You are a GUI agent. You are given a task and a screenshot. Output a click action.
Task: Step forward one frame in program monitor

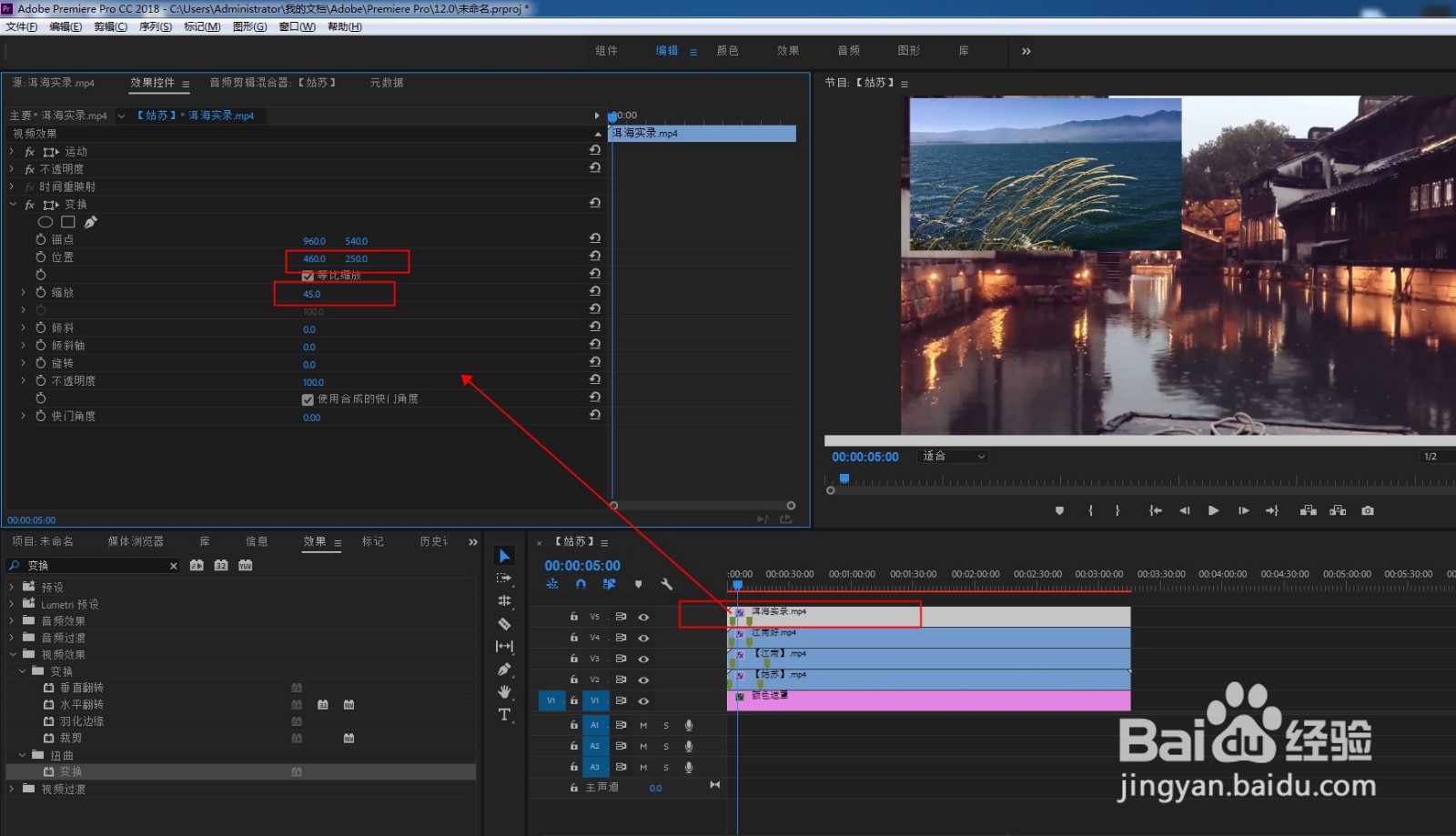(1243, 510)
